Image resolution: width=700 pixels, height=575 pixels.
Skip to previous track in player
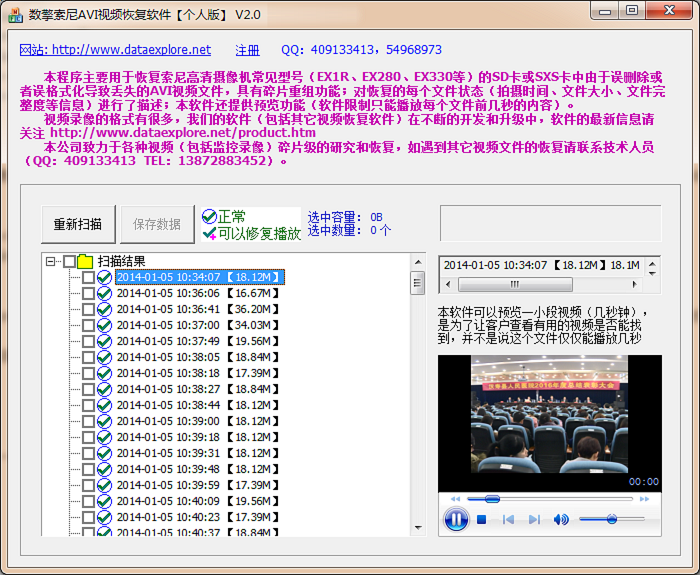pos(508,520)
